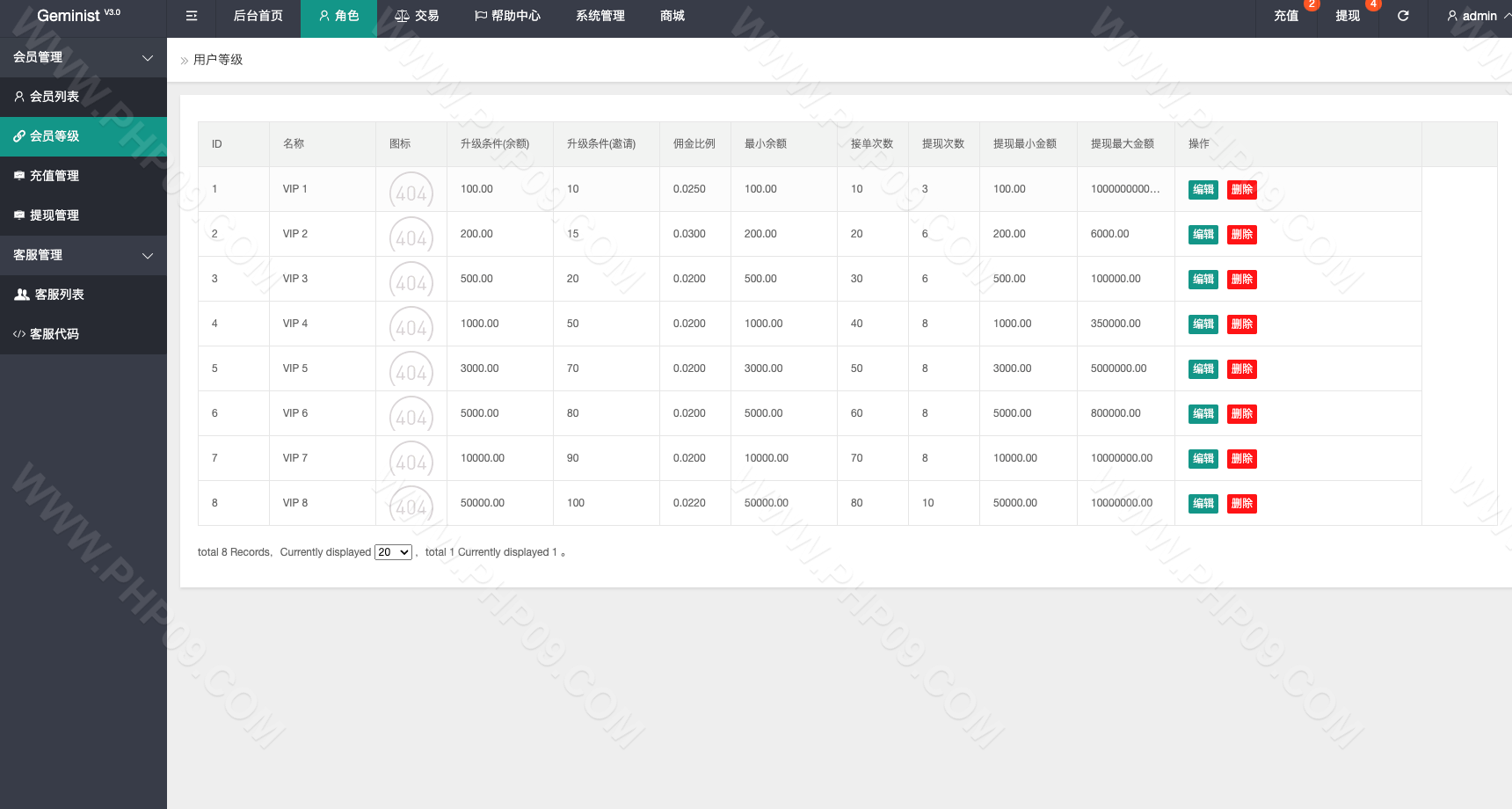Select 会员等级 in the sidebar
The image size is (1512, 809).
point(55,136)
